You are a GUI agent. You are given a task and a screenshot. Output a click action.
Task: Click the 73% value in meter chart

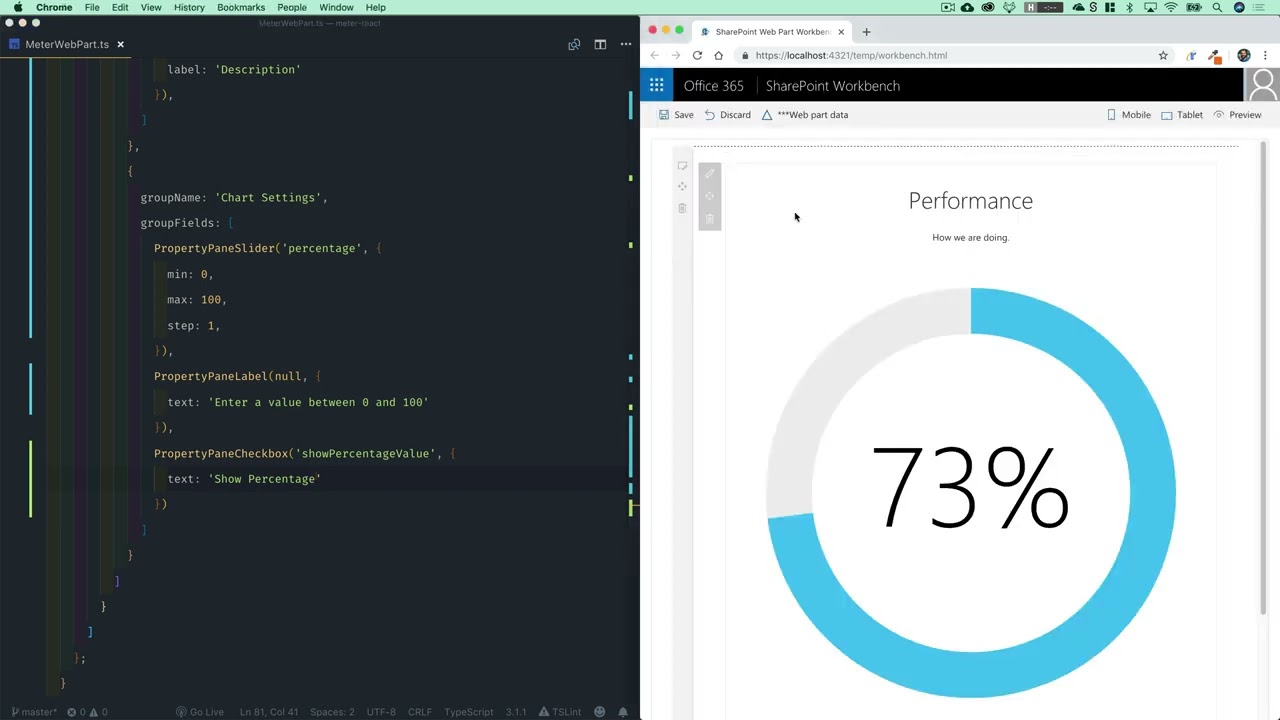(970, 489)
